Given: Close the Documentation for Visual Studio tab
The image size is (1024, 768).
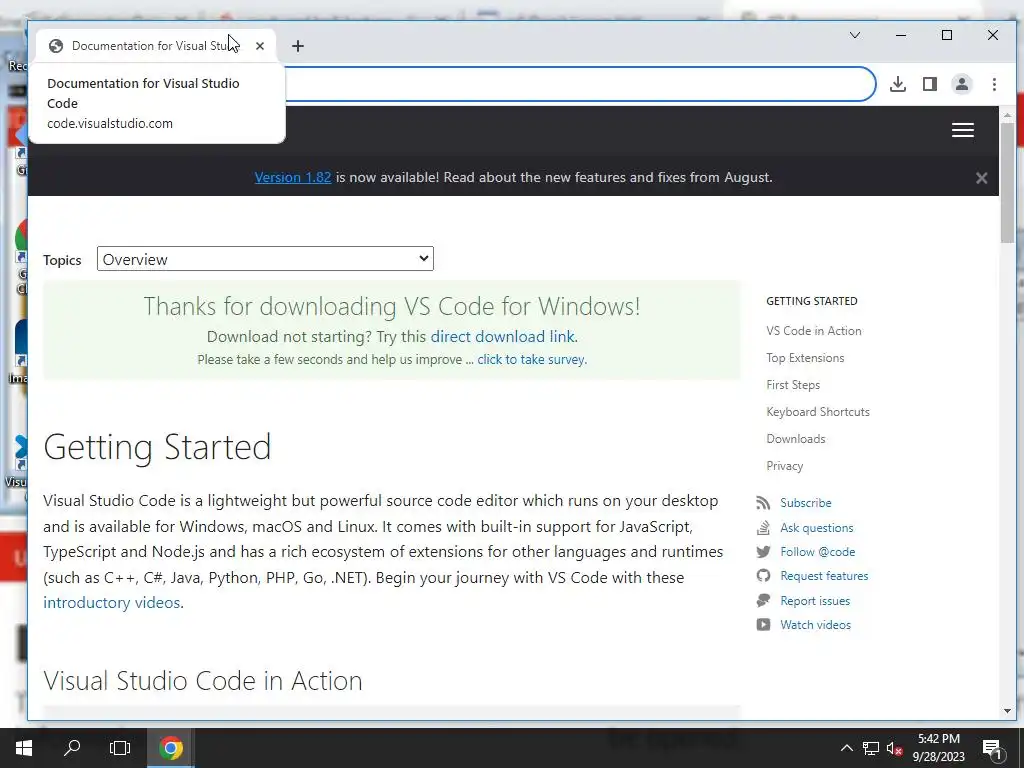Looking at the screenshot, I should (x=260, y=46).
